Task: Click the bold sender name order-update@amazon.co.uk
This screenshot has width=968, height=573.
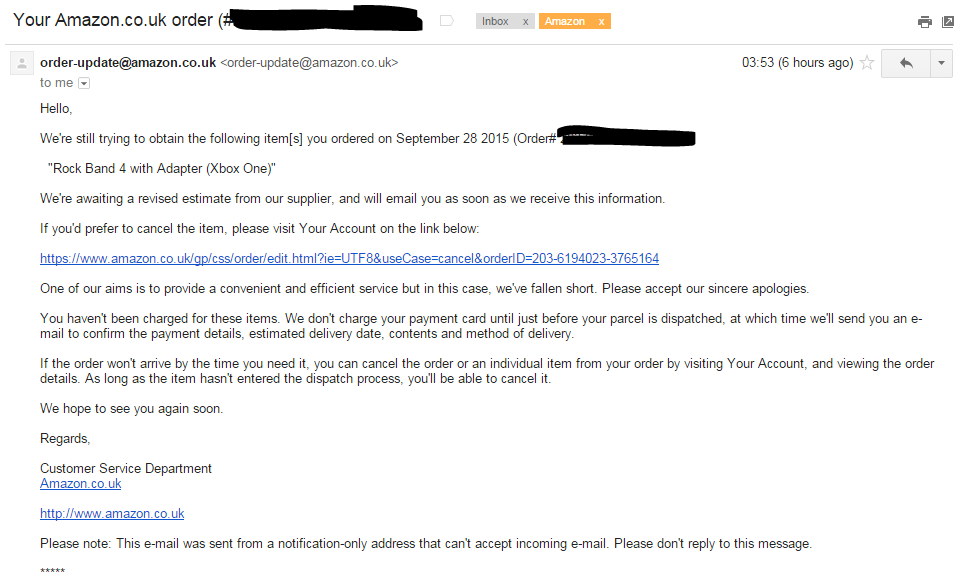Action: [128, 63]
